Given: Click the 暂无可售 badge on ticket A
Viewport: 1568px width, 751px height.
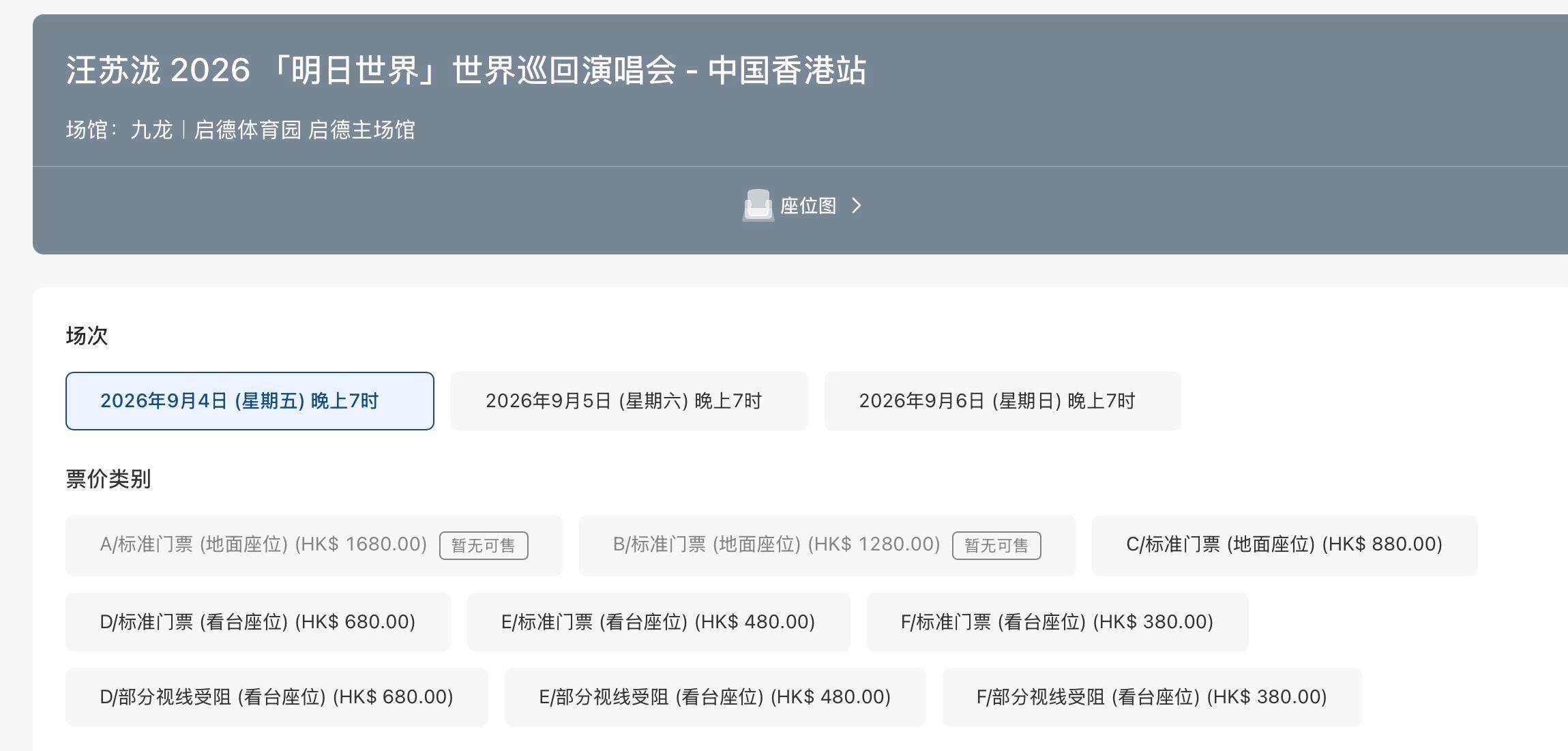Looking at the screenshot, I should tap(484, 546).
